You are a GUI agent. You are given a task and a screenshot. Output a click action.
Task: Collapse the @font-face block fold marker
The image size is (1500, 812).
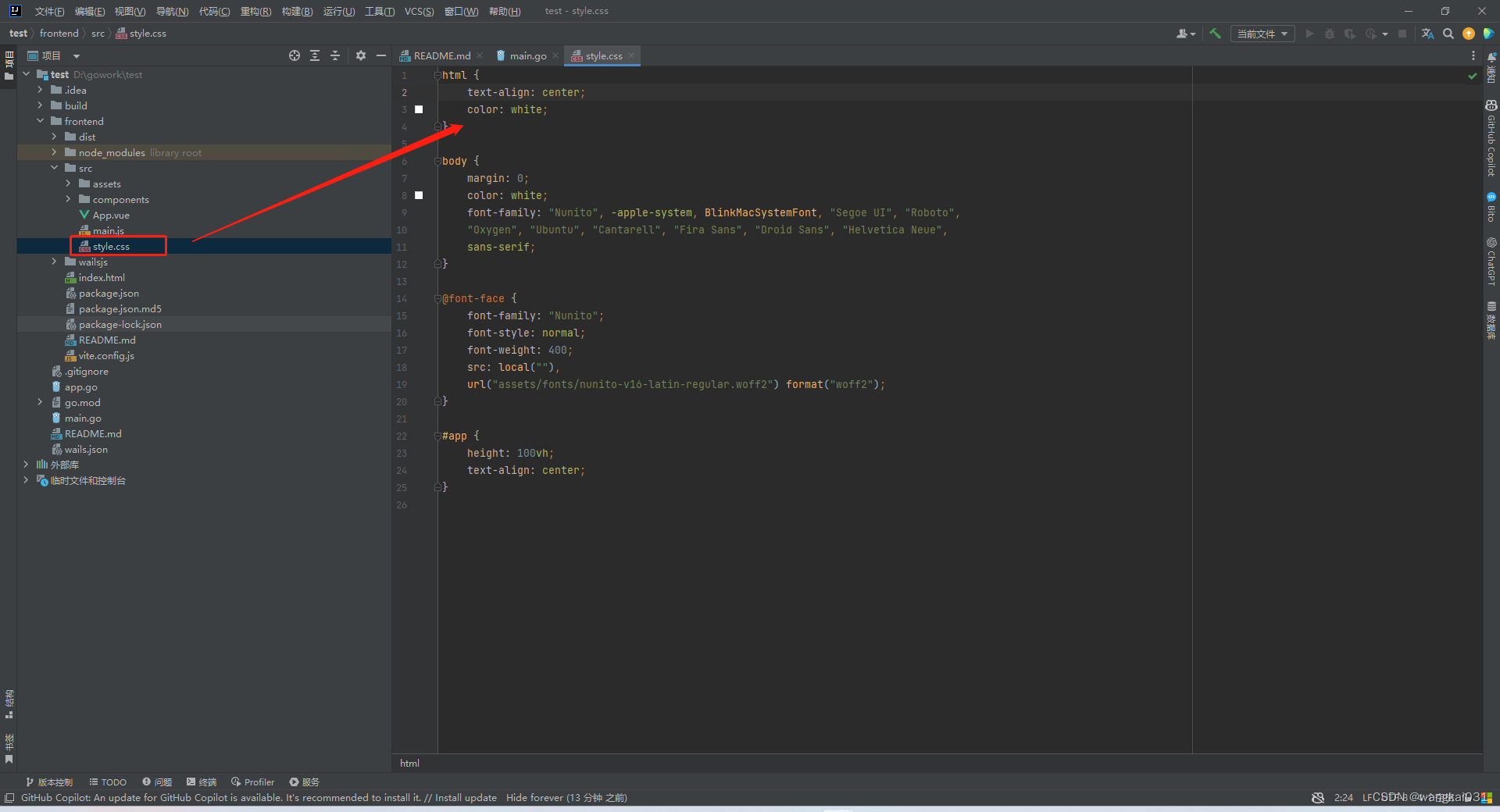(x=438, y=298)
